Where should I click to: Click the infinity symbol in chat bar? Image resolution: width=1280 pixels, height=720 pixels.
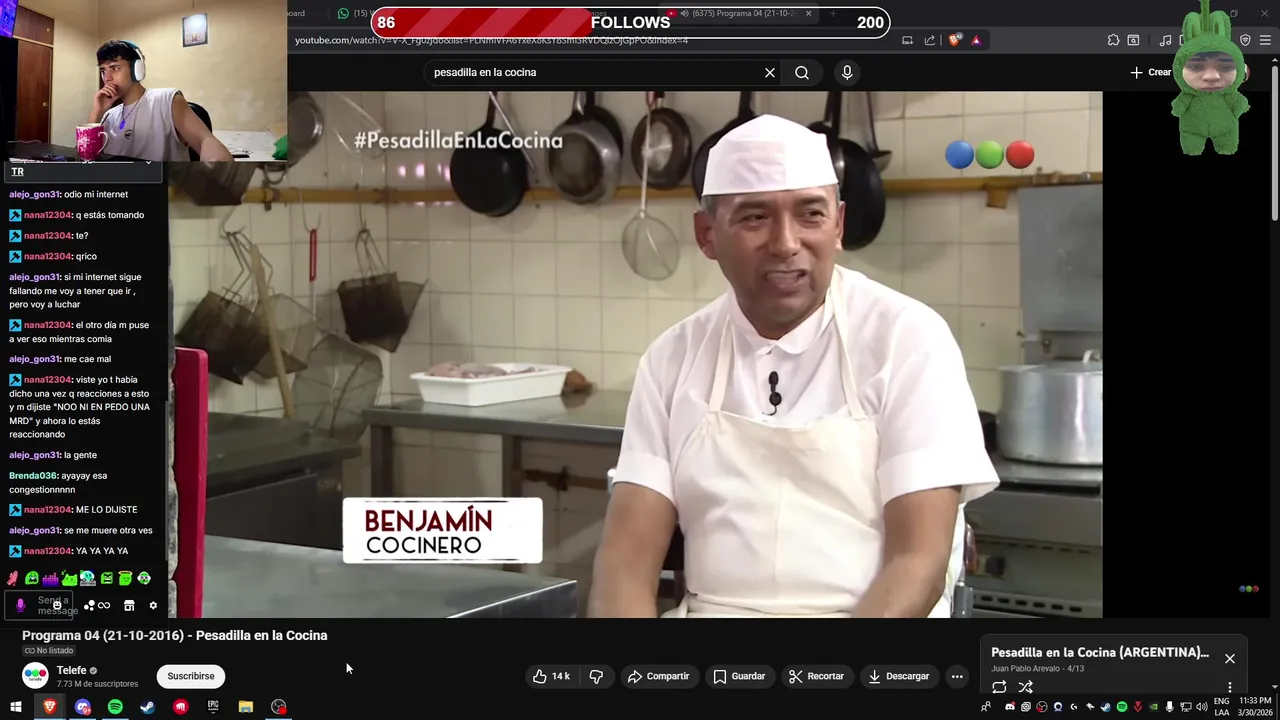(x=104, y=605)
